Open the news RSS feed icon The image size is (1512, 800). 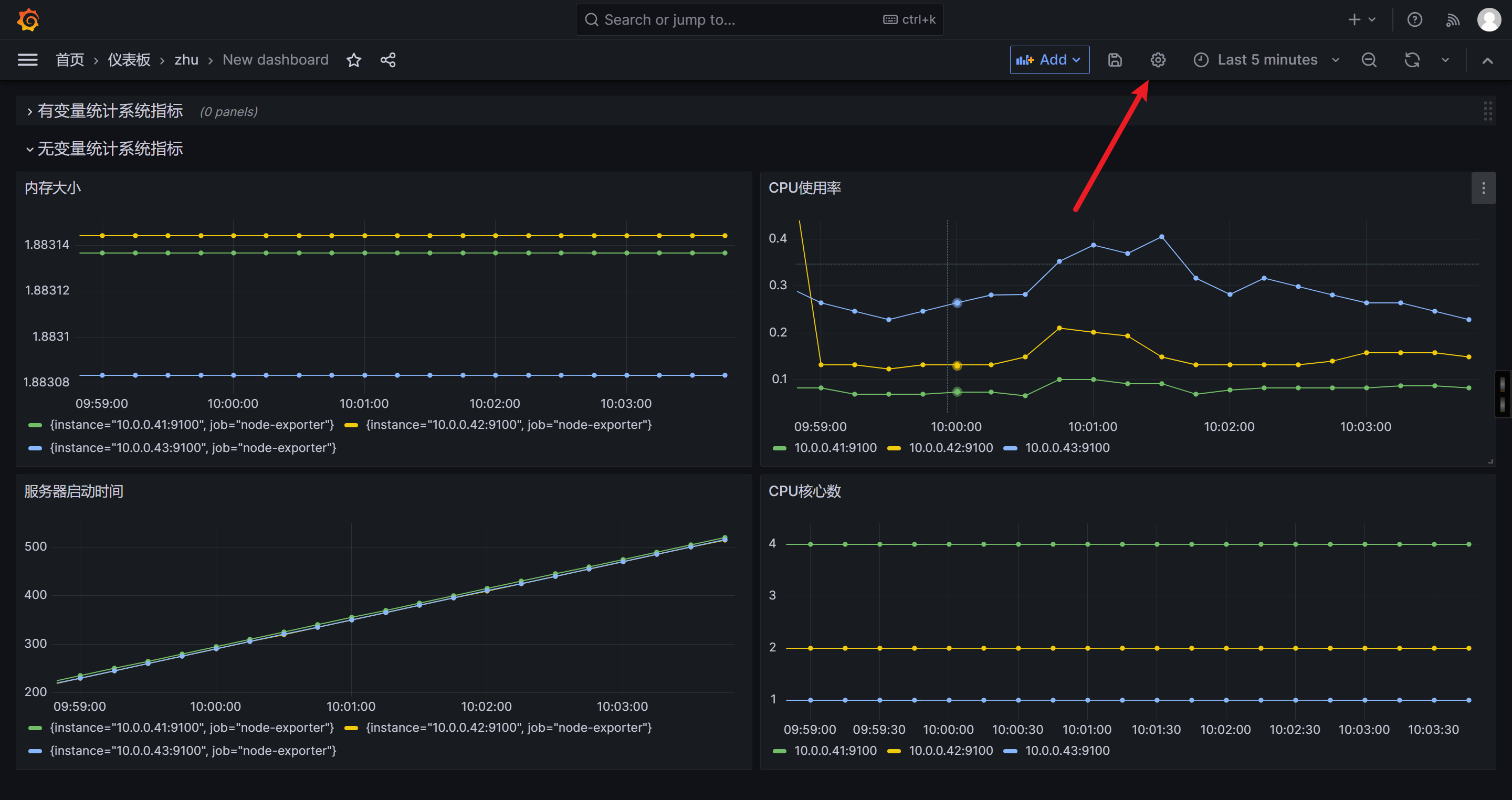click(x=1452, y=20)
